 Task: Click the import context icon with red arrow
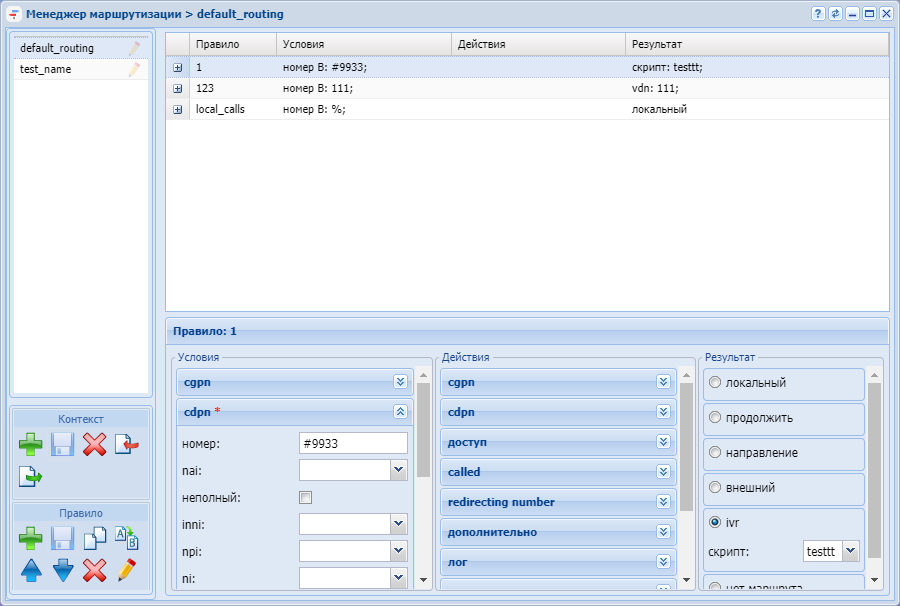click(x=126, y=445)
